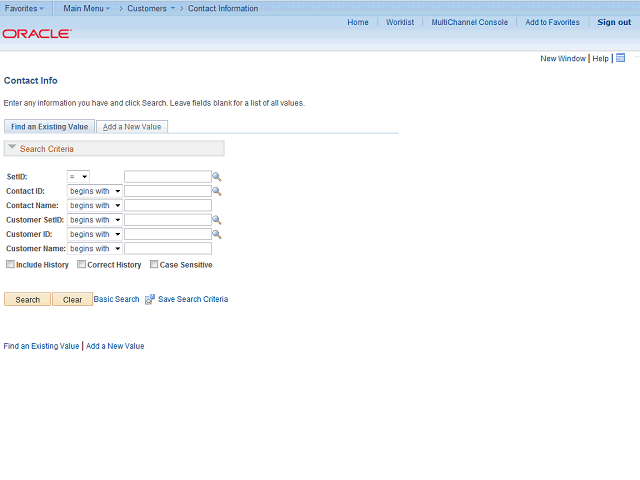Switch to Add a New Value tab

coord(132,127)
